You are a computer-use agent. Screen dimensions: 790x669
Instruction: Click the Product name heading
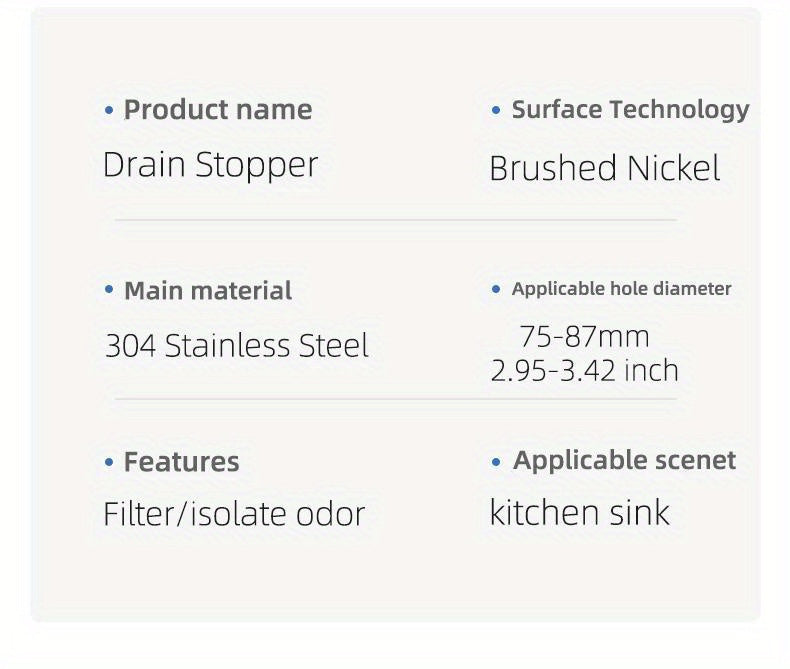click(x=217, y=110)
